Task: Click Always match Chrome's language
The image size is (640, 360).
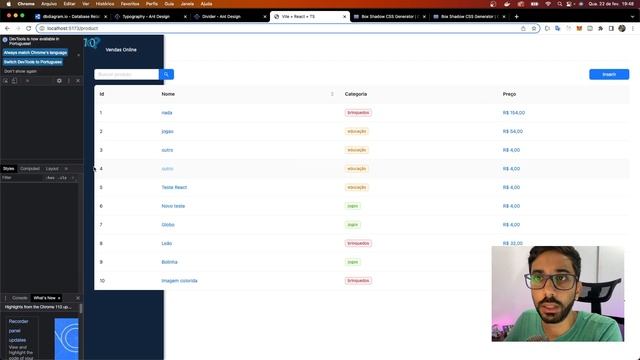Action: point(35,53)
